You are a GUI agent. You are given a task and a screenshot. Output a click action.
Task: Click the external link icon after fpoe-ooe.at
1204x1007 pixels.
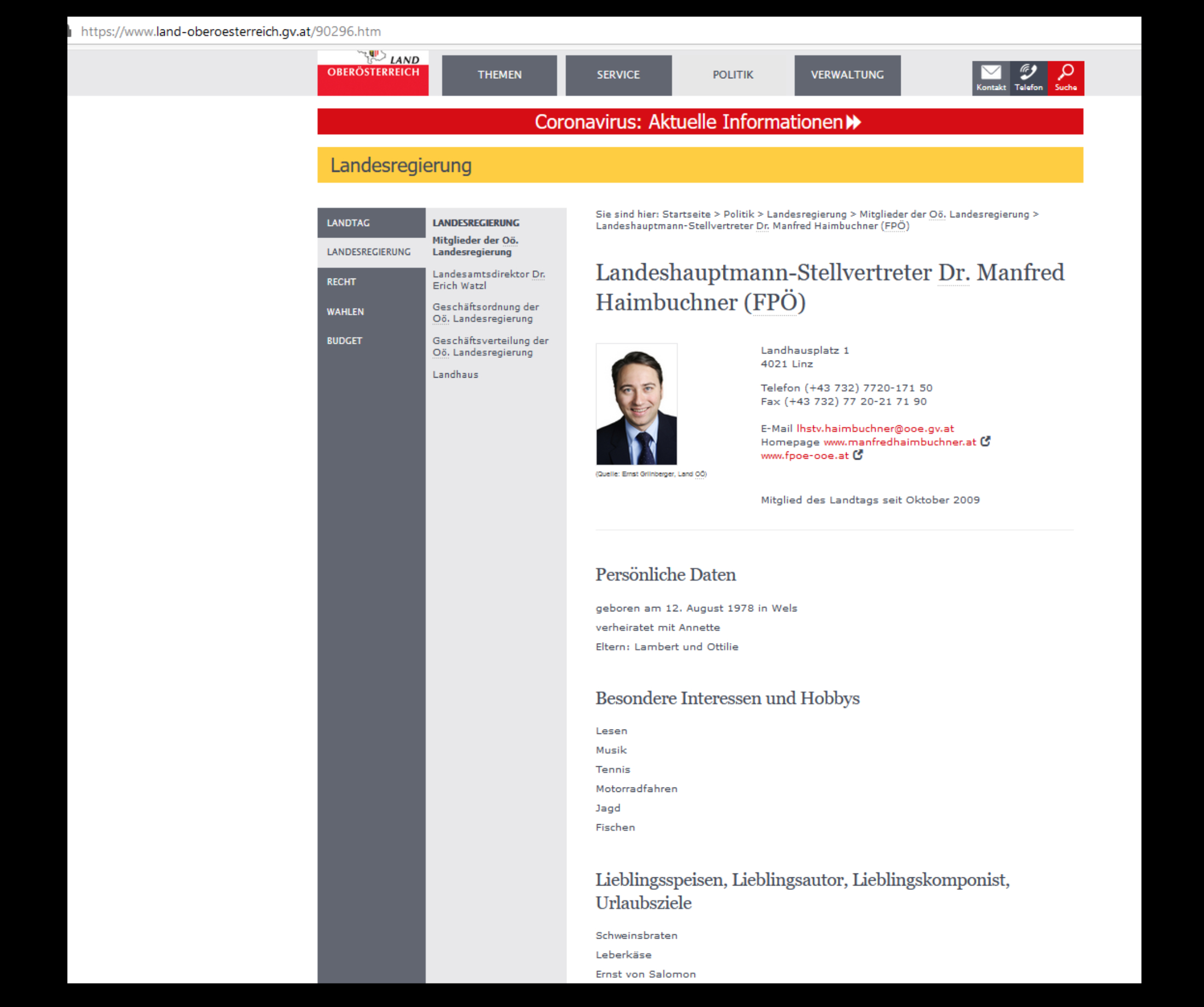point(858,455)
